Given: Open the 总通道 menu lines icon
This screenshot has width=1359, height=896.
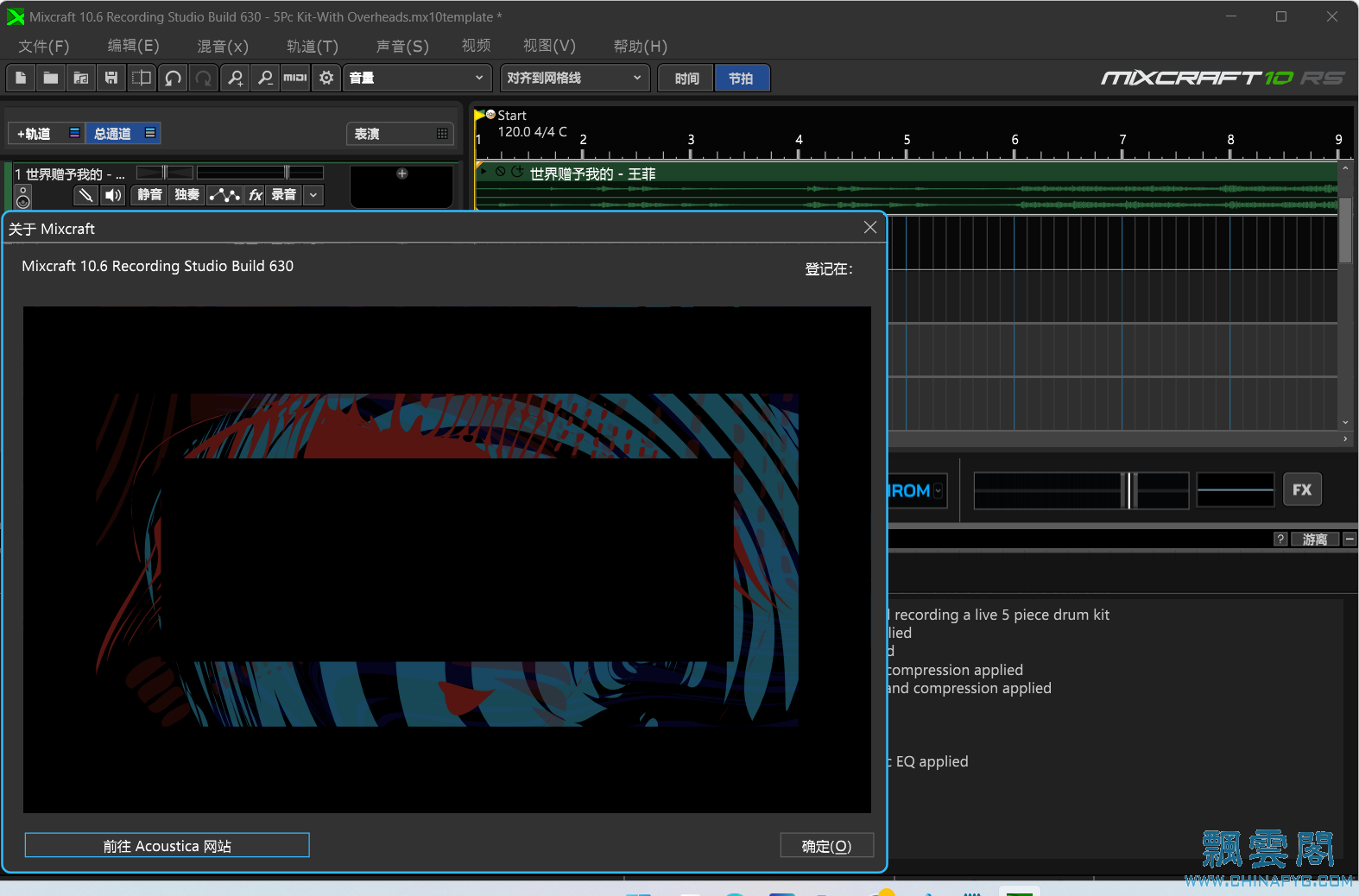Looking at the screenshot, I should pos(150,133).
